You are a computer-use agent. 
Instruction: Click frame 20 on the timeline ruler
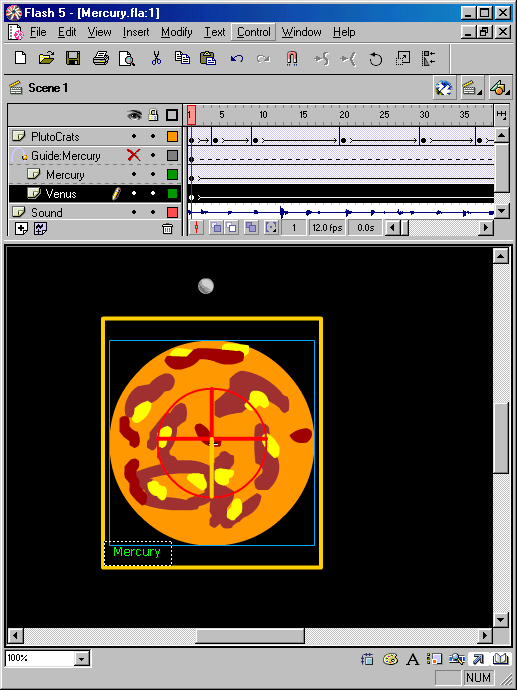344,115
